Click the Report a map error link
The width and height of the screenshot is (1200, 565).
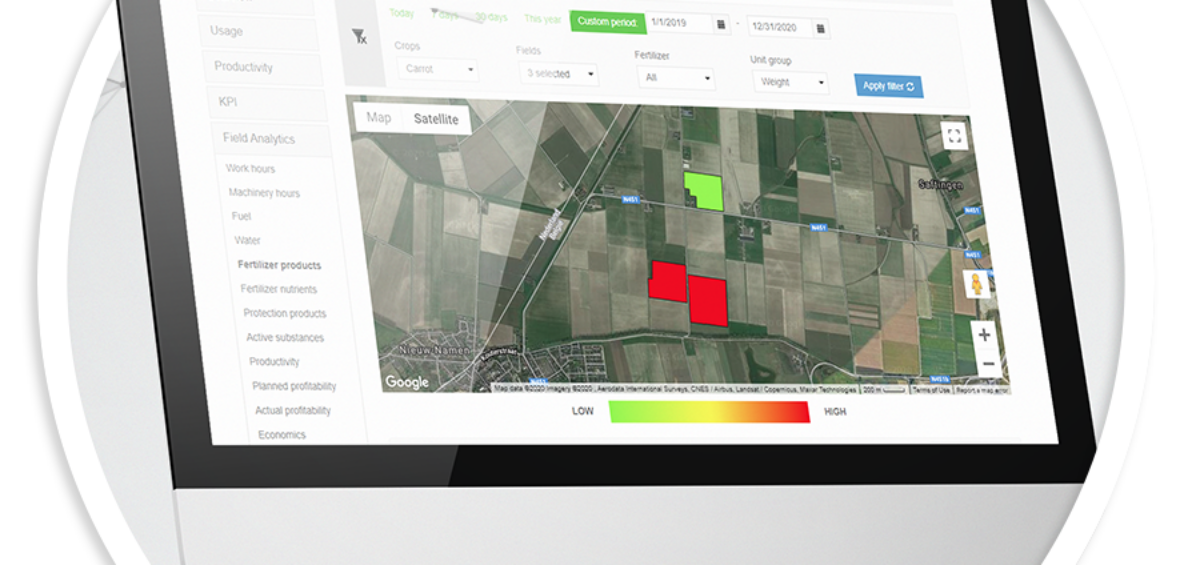(982, 390)
